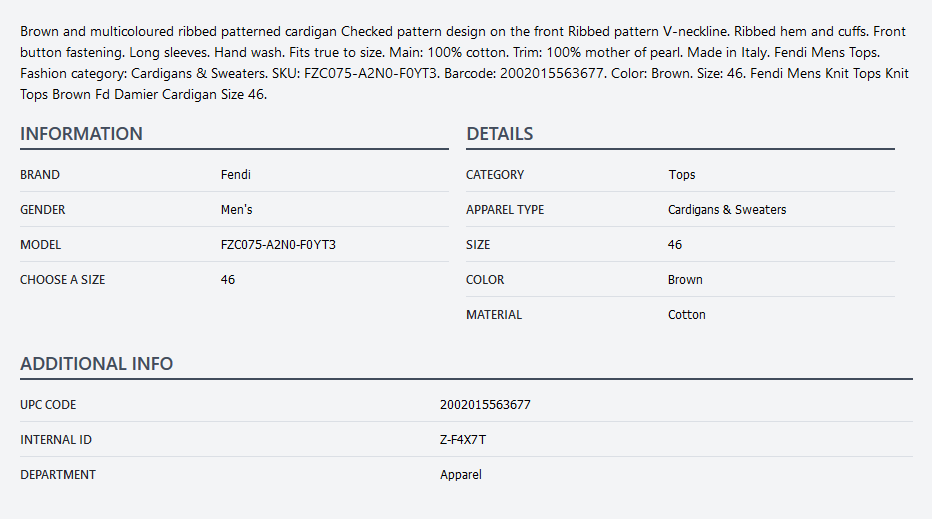Click the UPC CODE label
This screenshot has width=932, height=519.
(48, 405)
